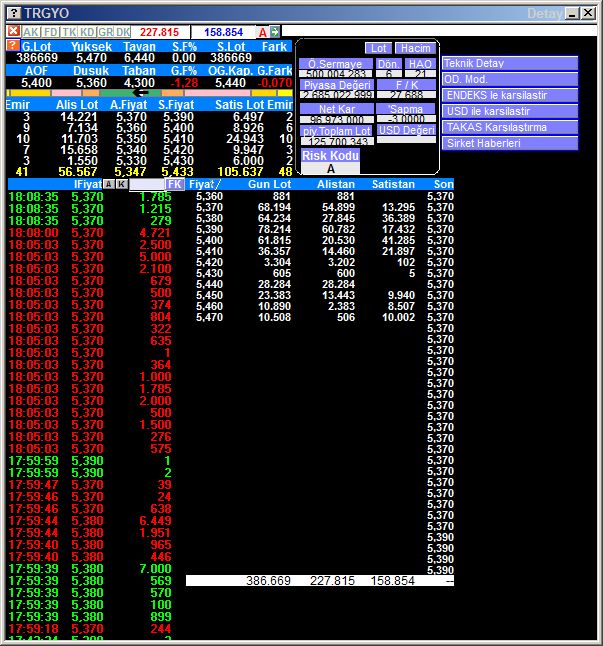Screen dimensions: 603x646
Task: Click USD ile karsilastir
Action: [x=510, y=111]
